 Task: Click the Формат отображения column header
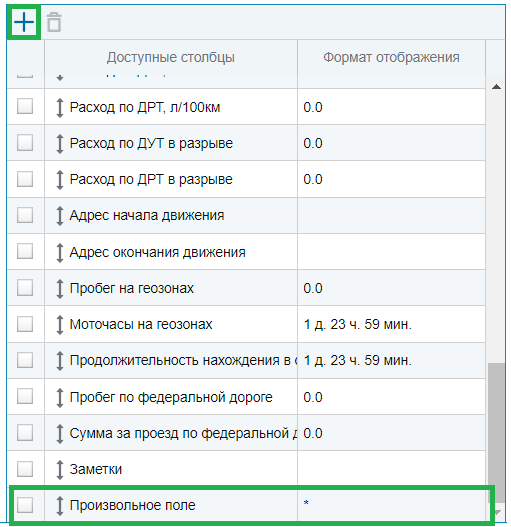coord(391,57)
